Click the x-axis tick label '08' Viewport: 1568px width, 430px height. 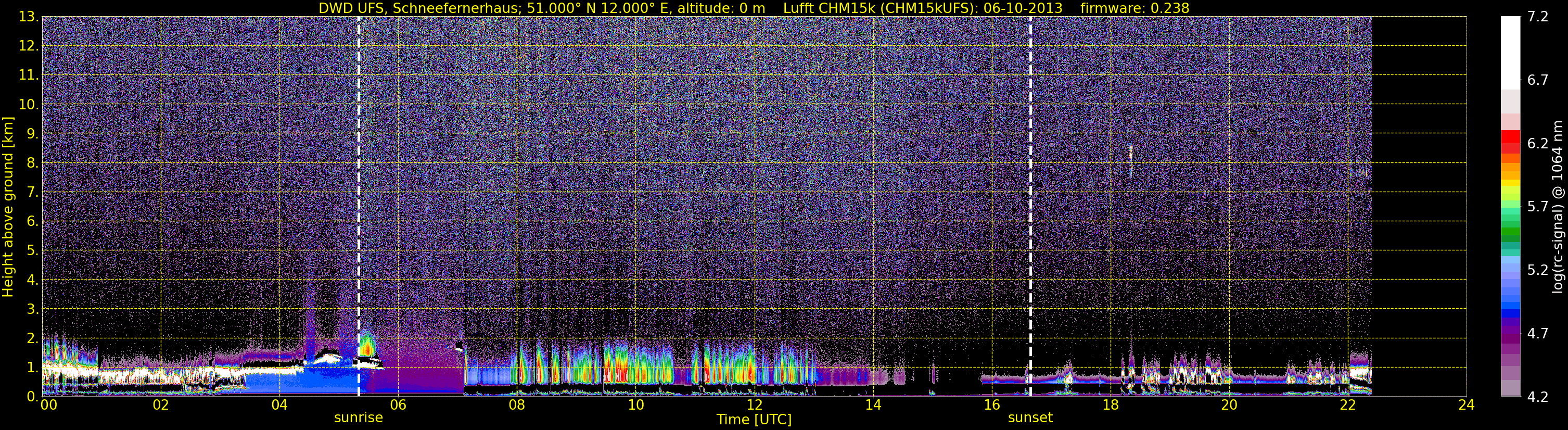517,404
